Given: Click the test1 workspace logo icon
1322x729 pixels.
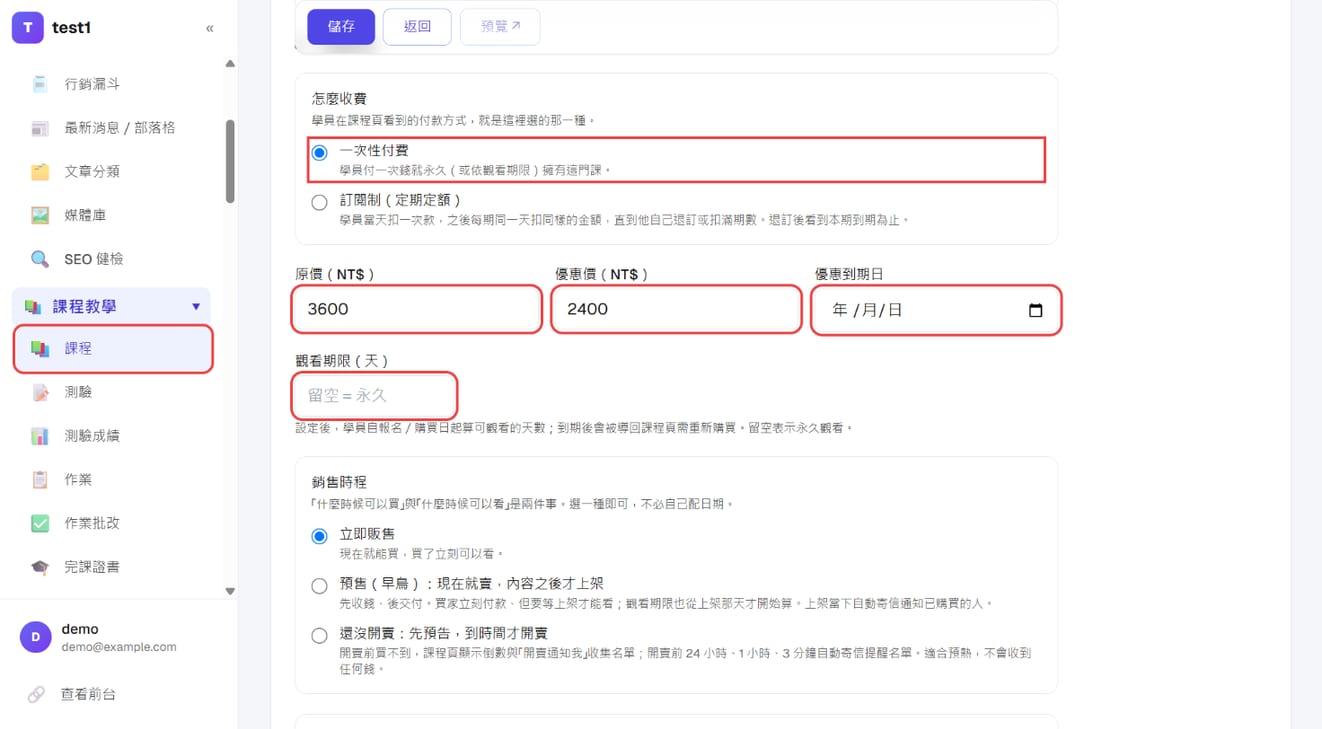Looking at the screenshot, I should coord(27,28).
